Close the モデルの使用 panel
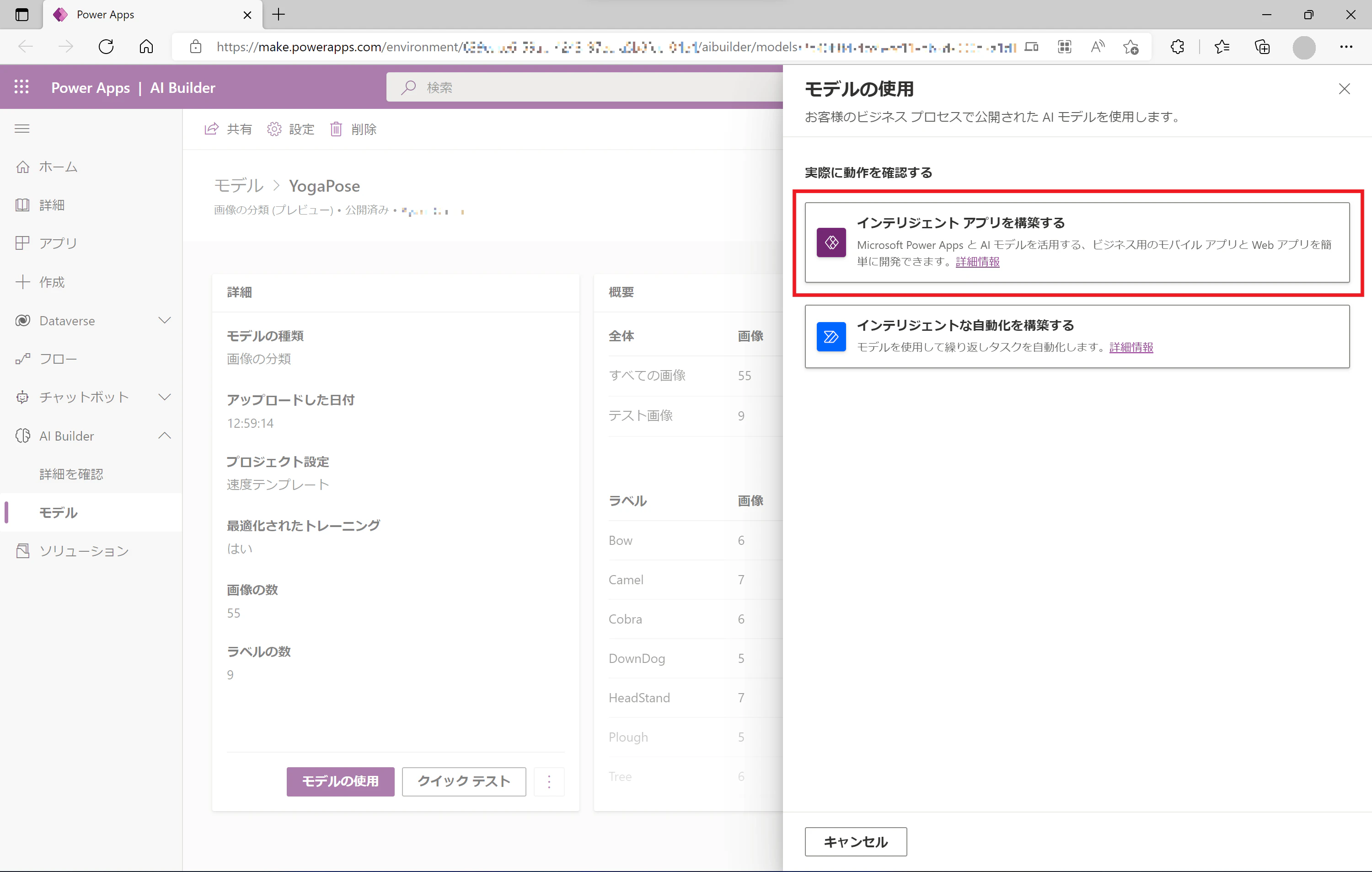 coord(1344,89)
